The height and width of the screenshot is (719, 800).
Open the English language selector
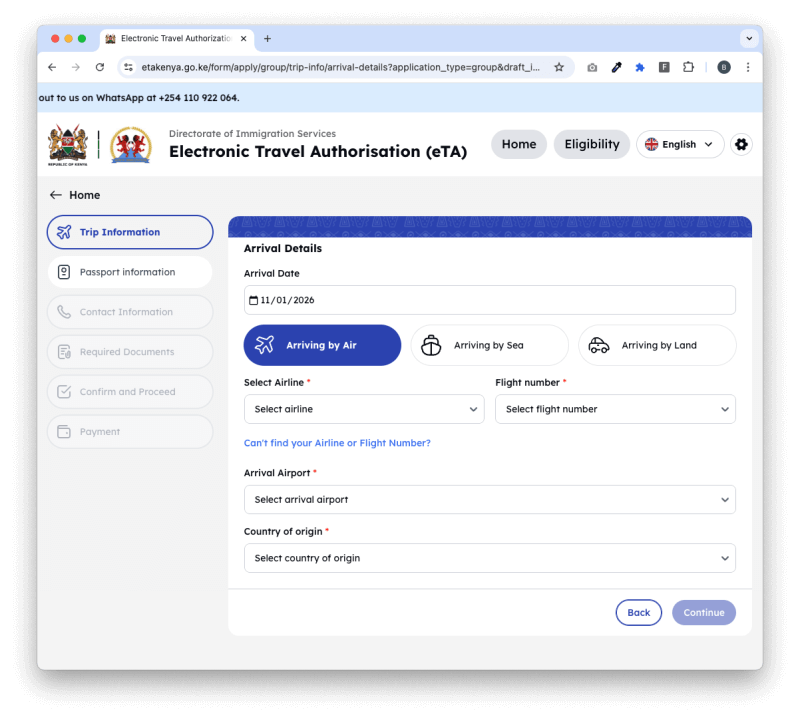680,144
